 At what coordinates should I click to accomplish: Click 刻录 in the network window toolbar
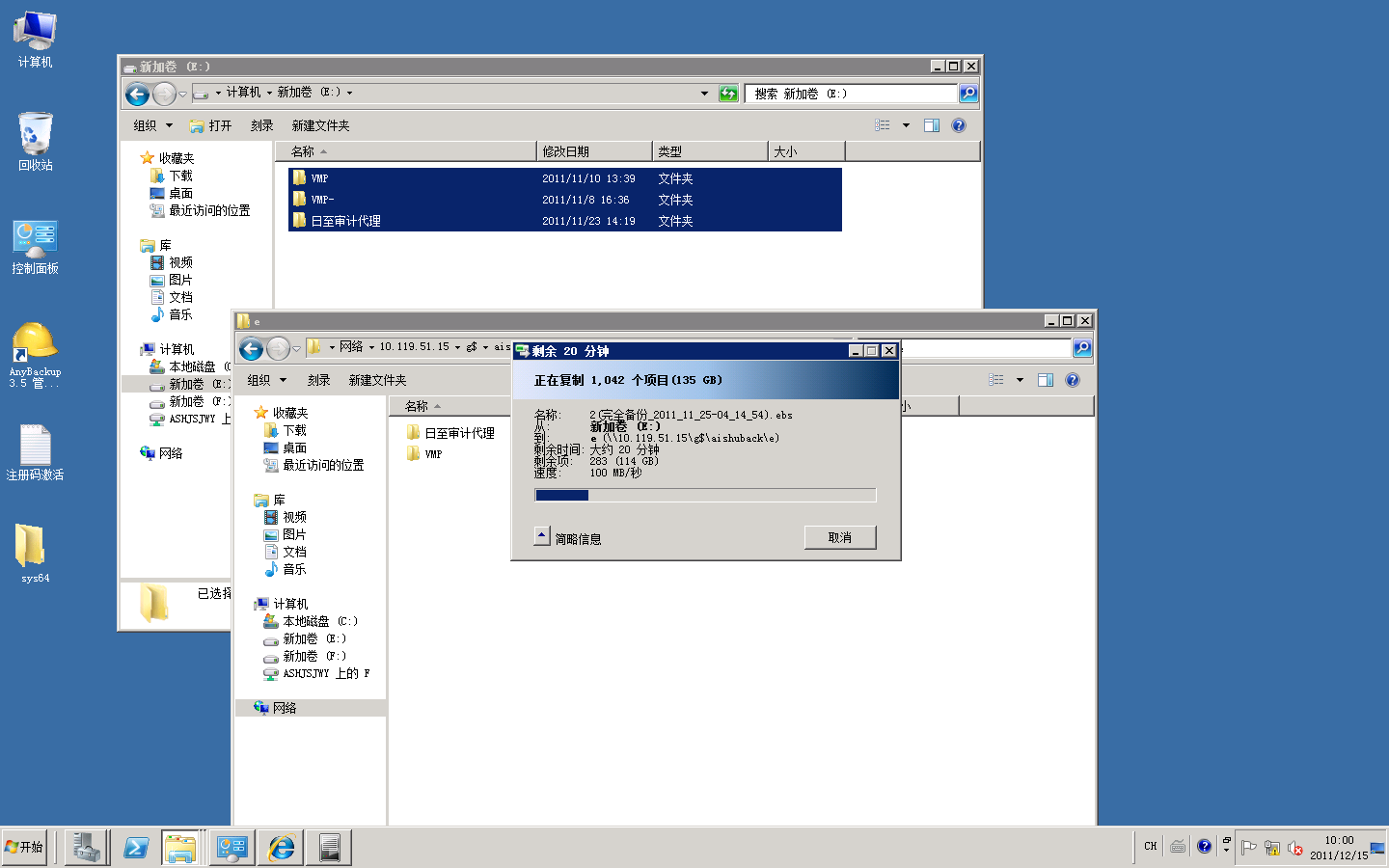pyautogui.click(x=318, y=380)
